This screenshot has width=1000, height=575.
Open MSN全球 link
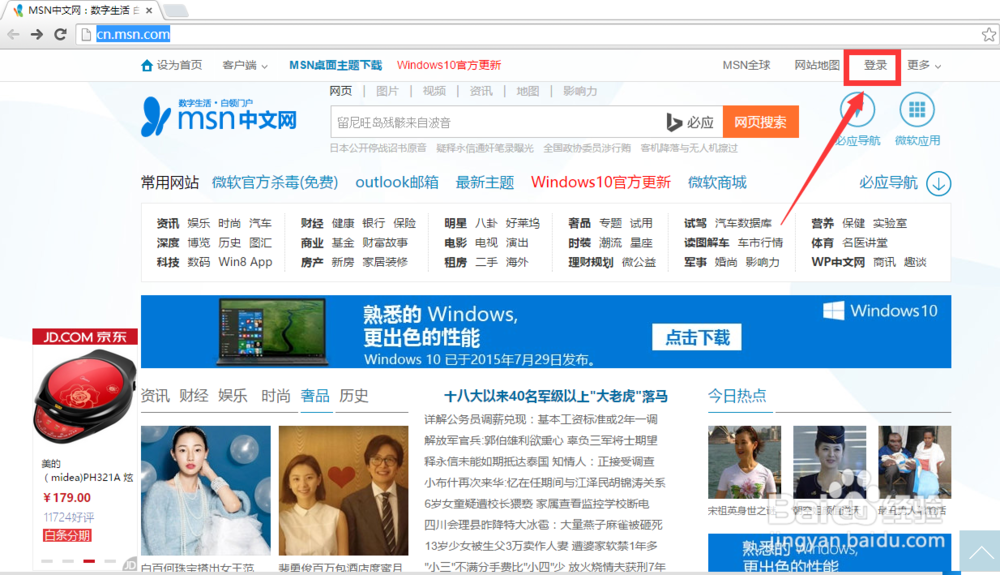746,65
